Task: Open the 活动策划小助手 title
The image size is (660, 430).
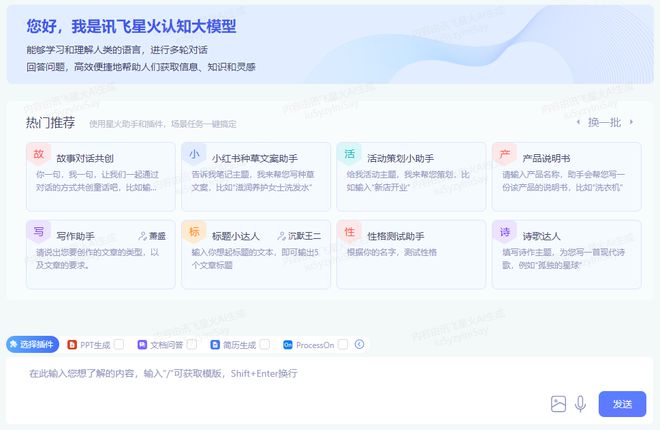Action: pos(400,159)
